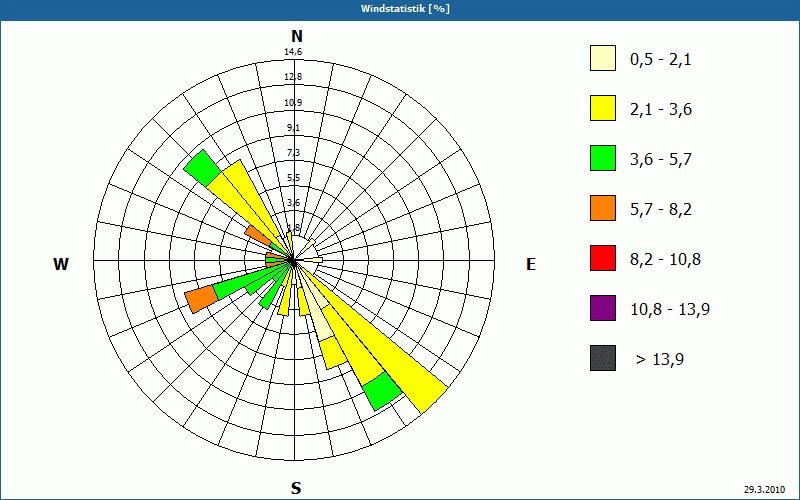Click the 9,1 radial scale value
Image resolution: width=800 pixels, height=500 pixels.
pyautogui.click(x=293, y=128)
